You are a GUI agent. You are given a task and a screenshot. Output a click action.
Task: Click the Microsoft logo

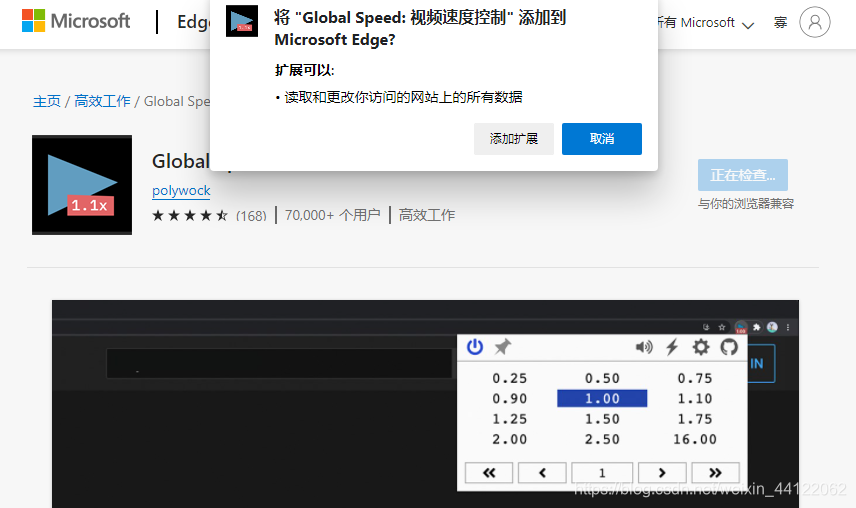pyautogui.click(x=76, y=21)
